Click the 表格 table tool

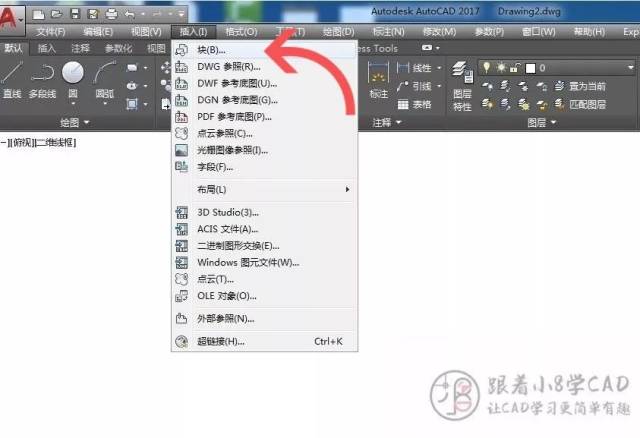tap(414, 105)
